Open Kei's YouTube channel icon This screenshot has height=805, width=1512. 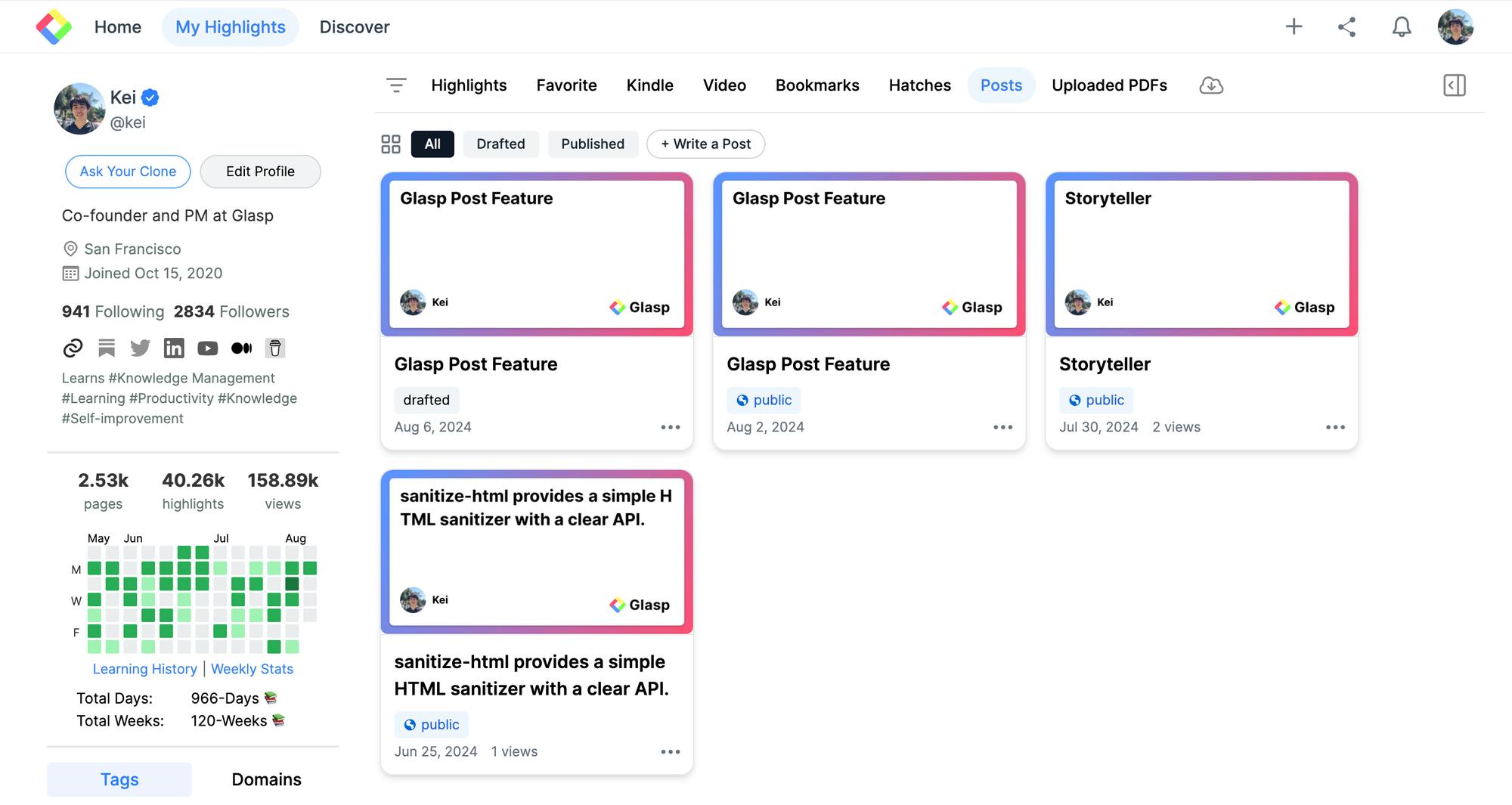(208, 348)
